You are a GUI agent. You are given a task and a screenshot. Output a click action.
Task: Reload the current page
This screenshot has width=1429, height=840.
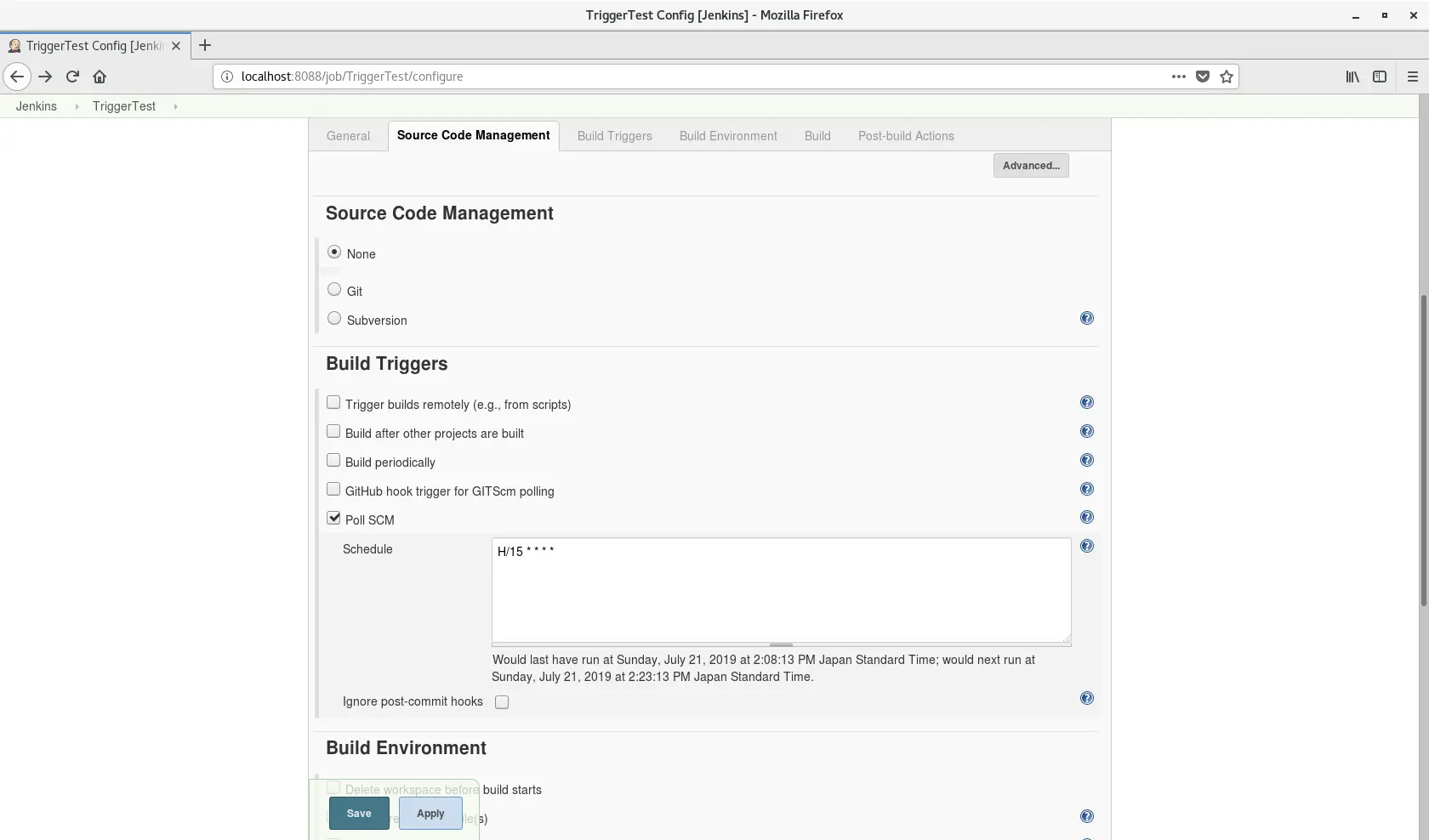point(72,77)
